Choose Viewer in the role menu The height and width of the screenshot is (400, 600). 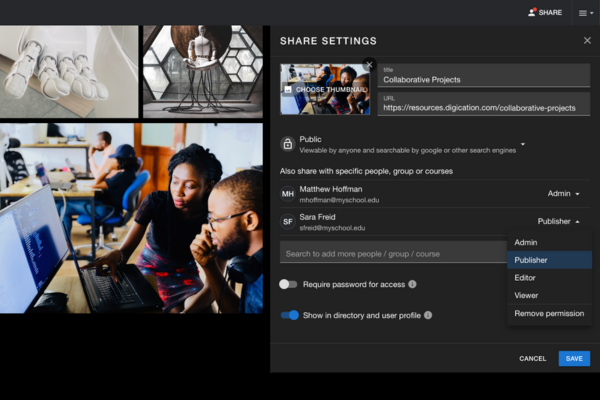[526, 295]
